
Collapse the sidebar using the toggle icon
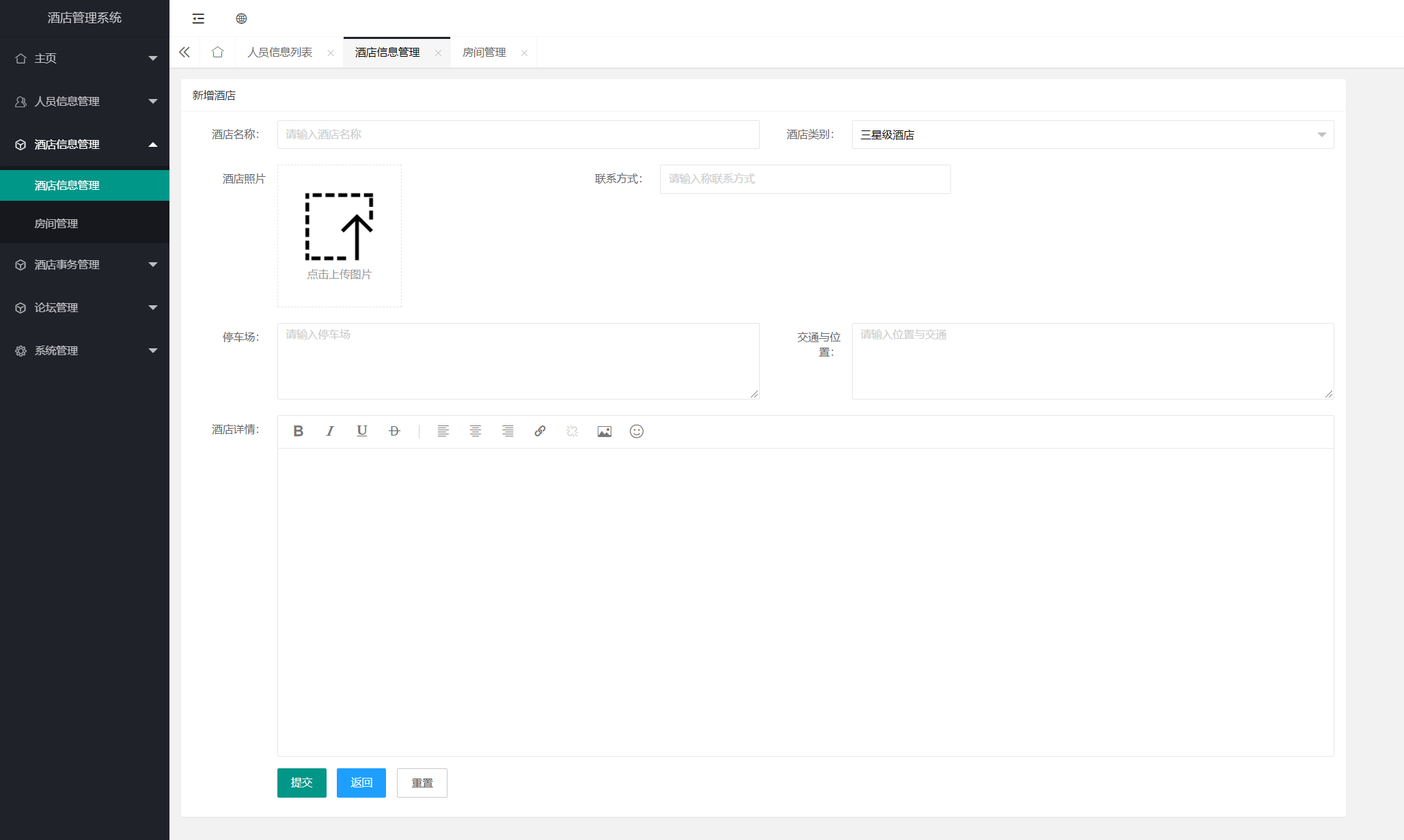pyautogui.click(x=198, y=18)
